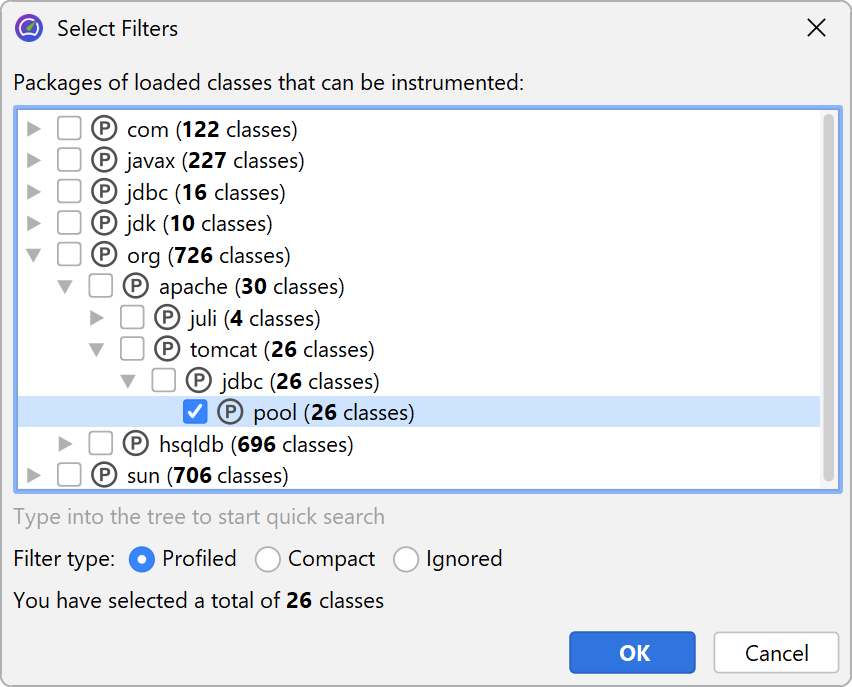Collapse the org package tree
The image size is (852, 687).
click(x=35, y=255)
